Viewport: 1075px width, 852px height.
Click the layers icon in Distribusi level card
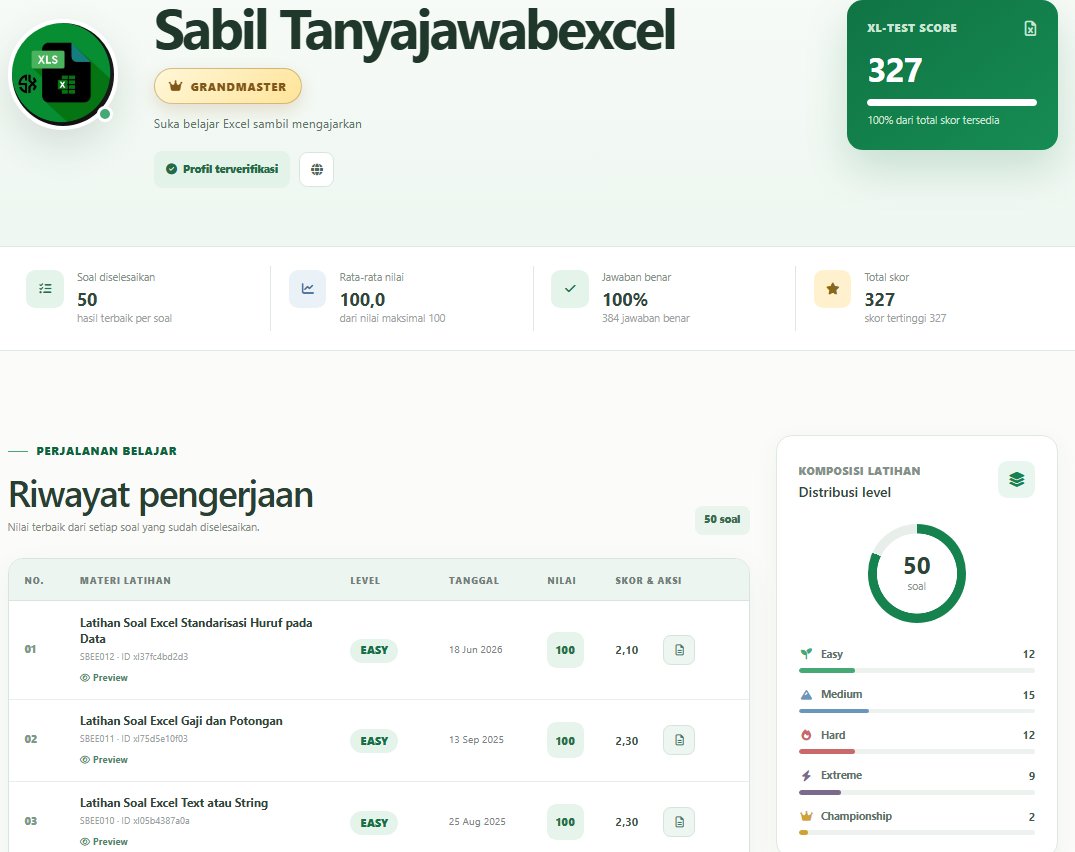1017,480
